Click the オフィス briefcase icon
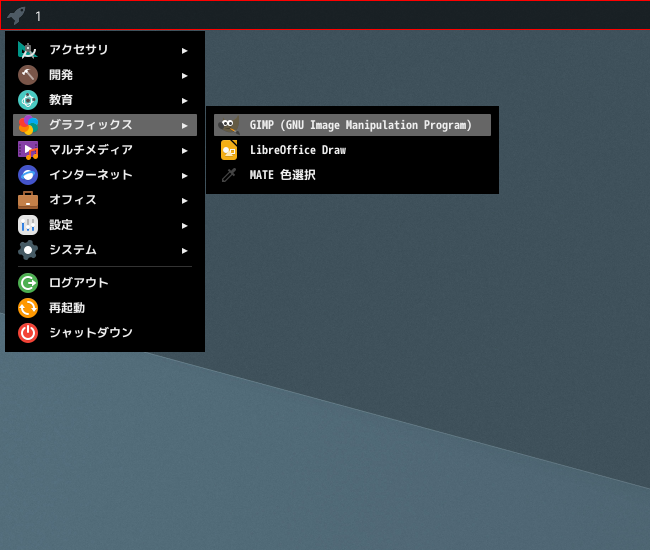This screenshot has width=650, height=550. [28, 200]
